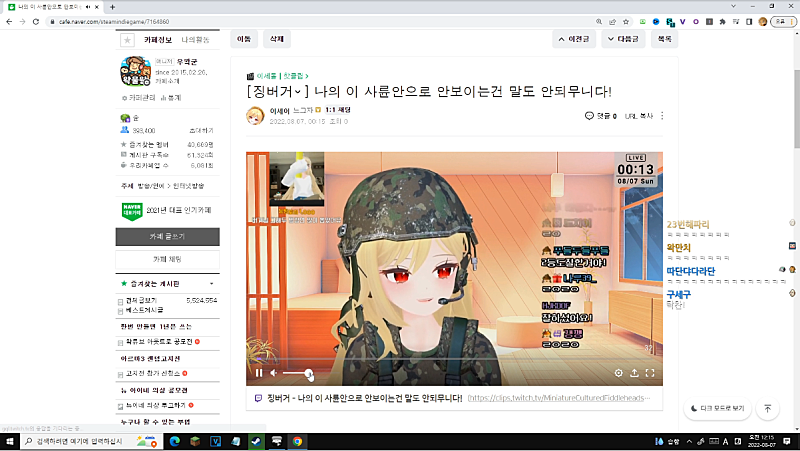Open 고지전 참가 신청소 board

coord(153,373)
